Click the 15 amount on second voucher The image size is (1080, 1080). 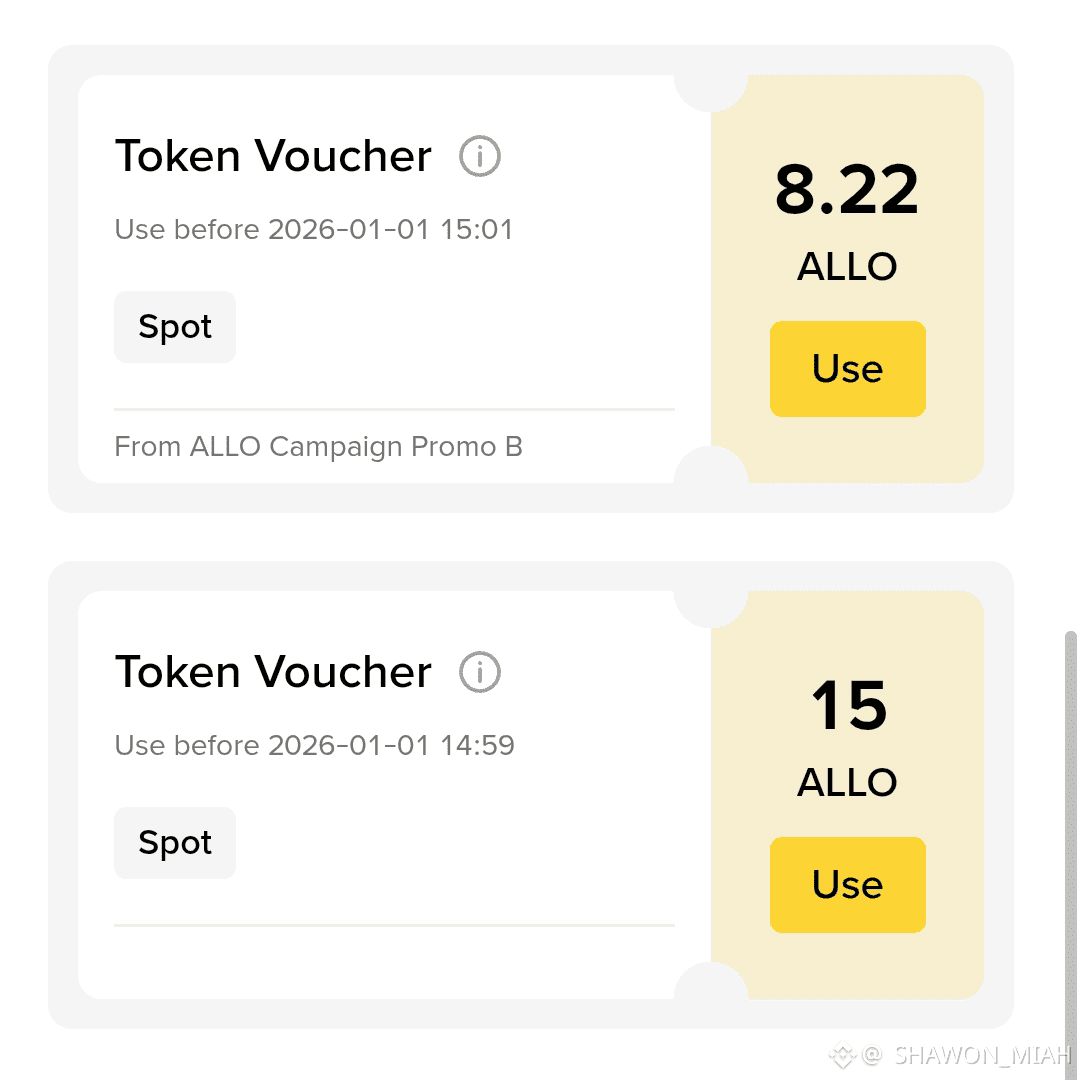[849, 705]
